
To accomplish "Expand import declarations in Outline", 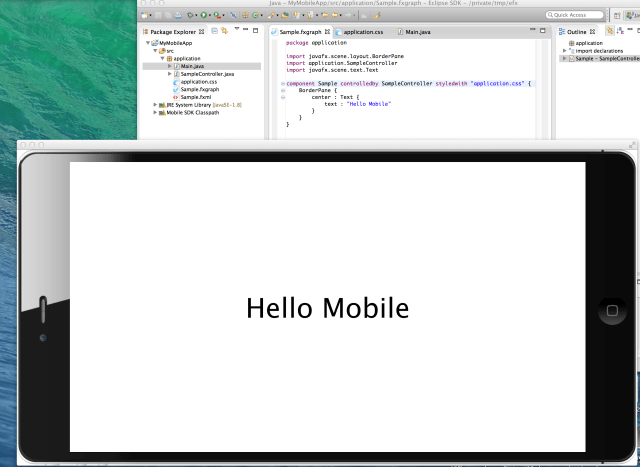I will tap(564, 51).
